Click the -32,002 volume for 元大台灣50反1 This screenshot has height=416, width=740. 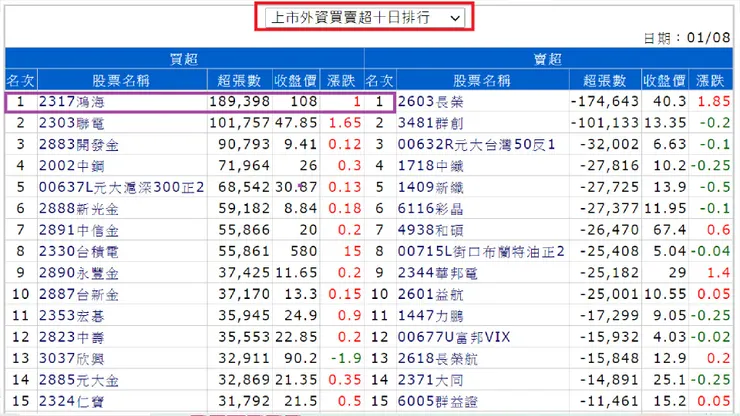click(x=609, y=144)
